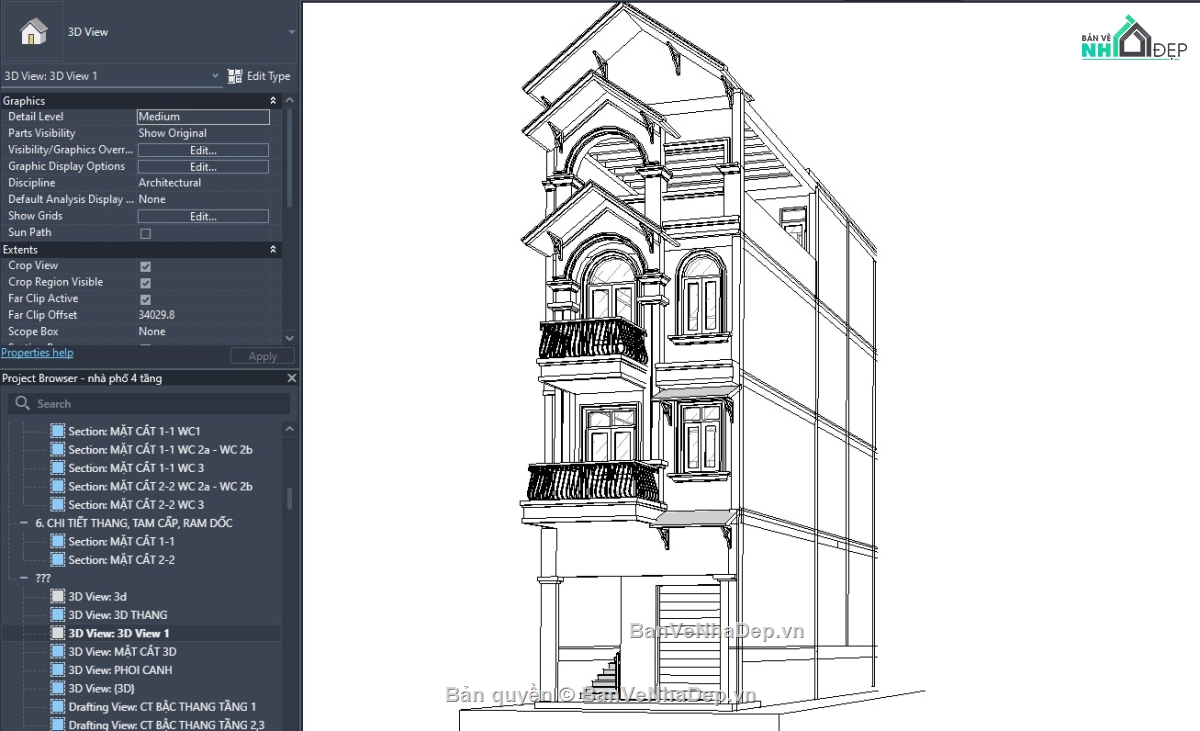Click the icon beside Section: MẶT CẮT 2-2 under CHI TIẾT THANG
1200x731 pixels.
[x=57, y=560]
